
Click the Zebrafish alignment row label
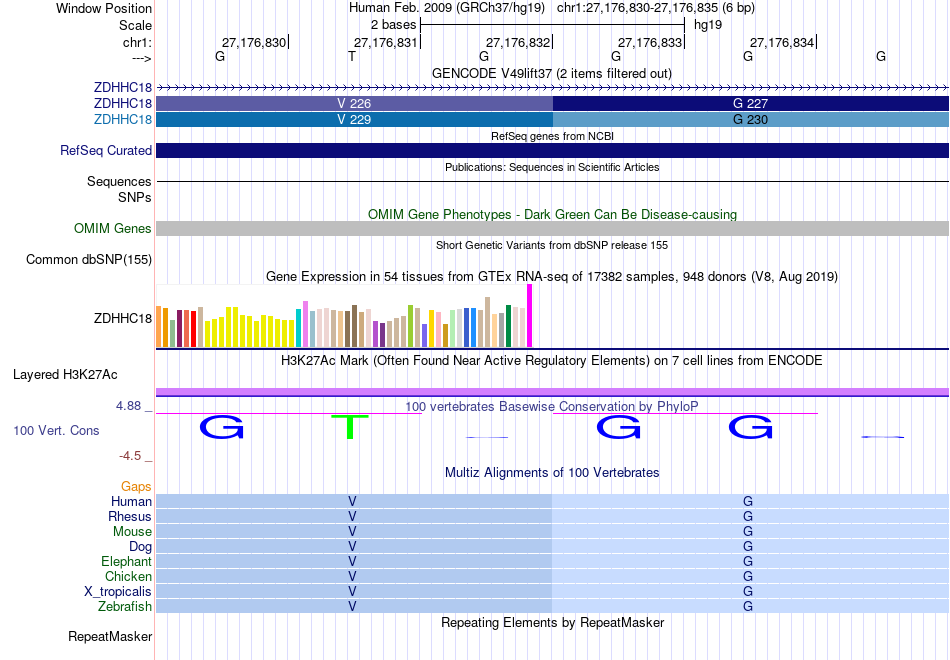tap(125, 607)
